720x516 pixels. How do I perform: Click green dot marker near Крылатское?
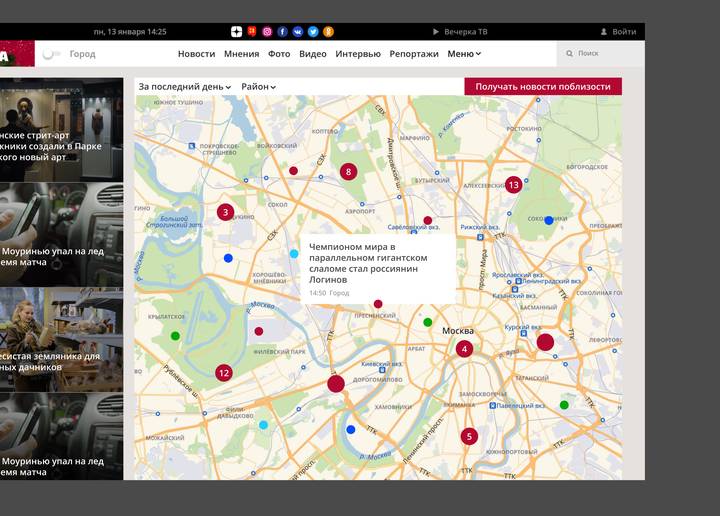(x=175, y=336)
